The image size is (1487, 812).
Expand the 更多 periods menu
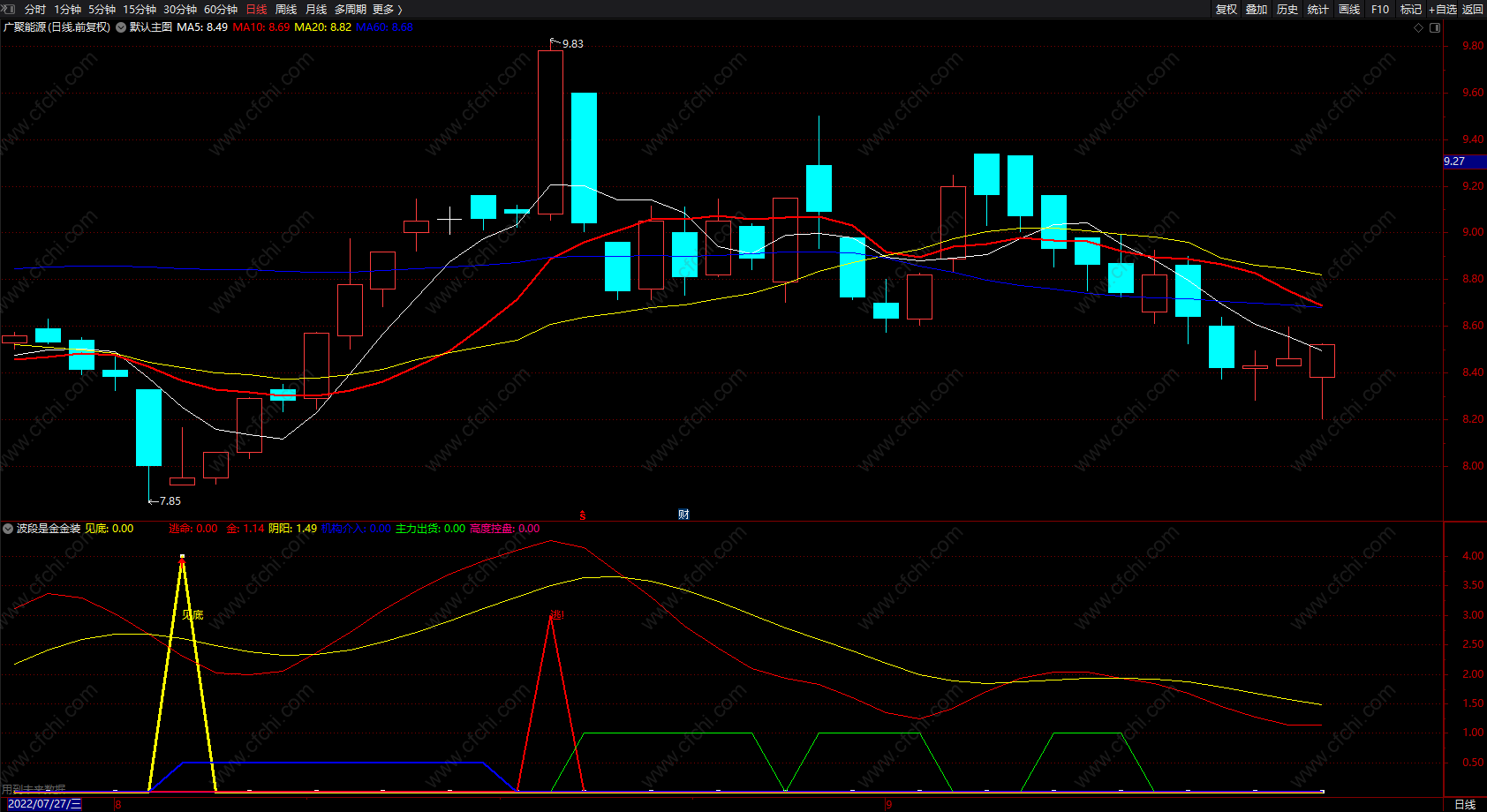coord(387,9)
